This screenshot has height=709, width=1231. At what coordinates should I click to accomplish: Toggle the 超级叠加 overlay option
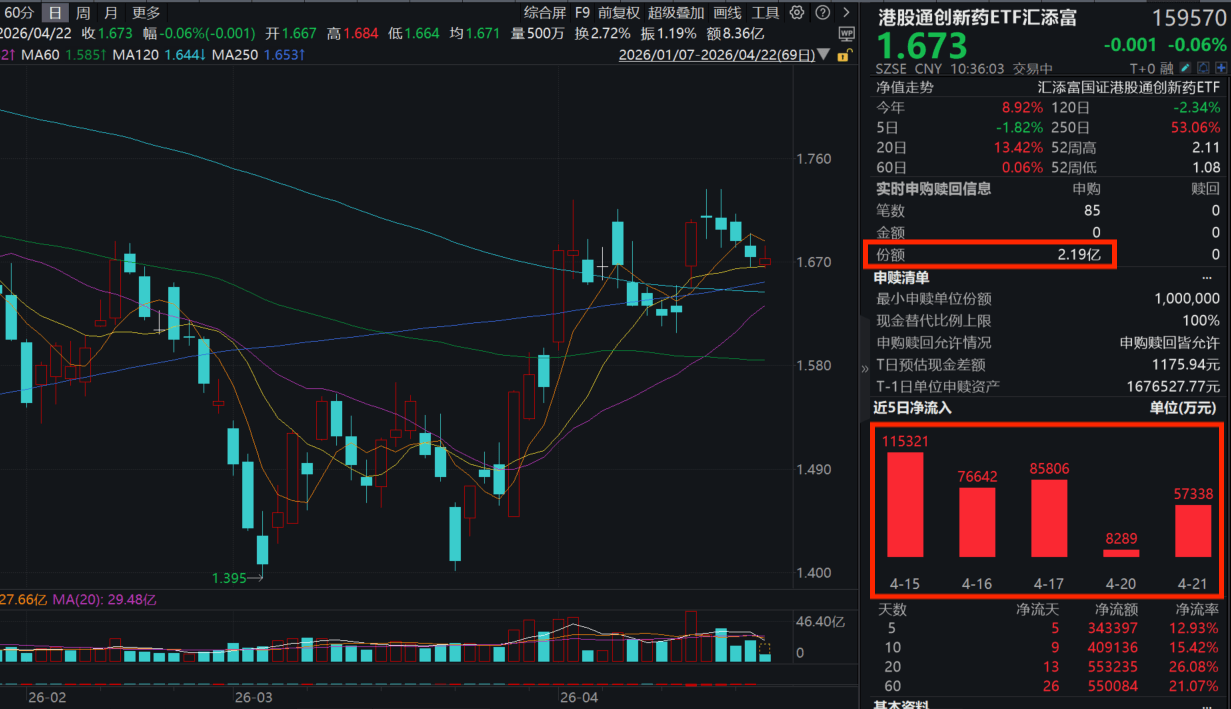tap(675, 13)
